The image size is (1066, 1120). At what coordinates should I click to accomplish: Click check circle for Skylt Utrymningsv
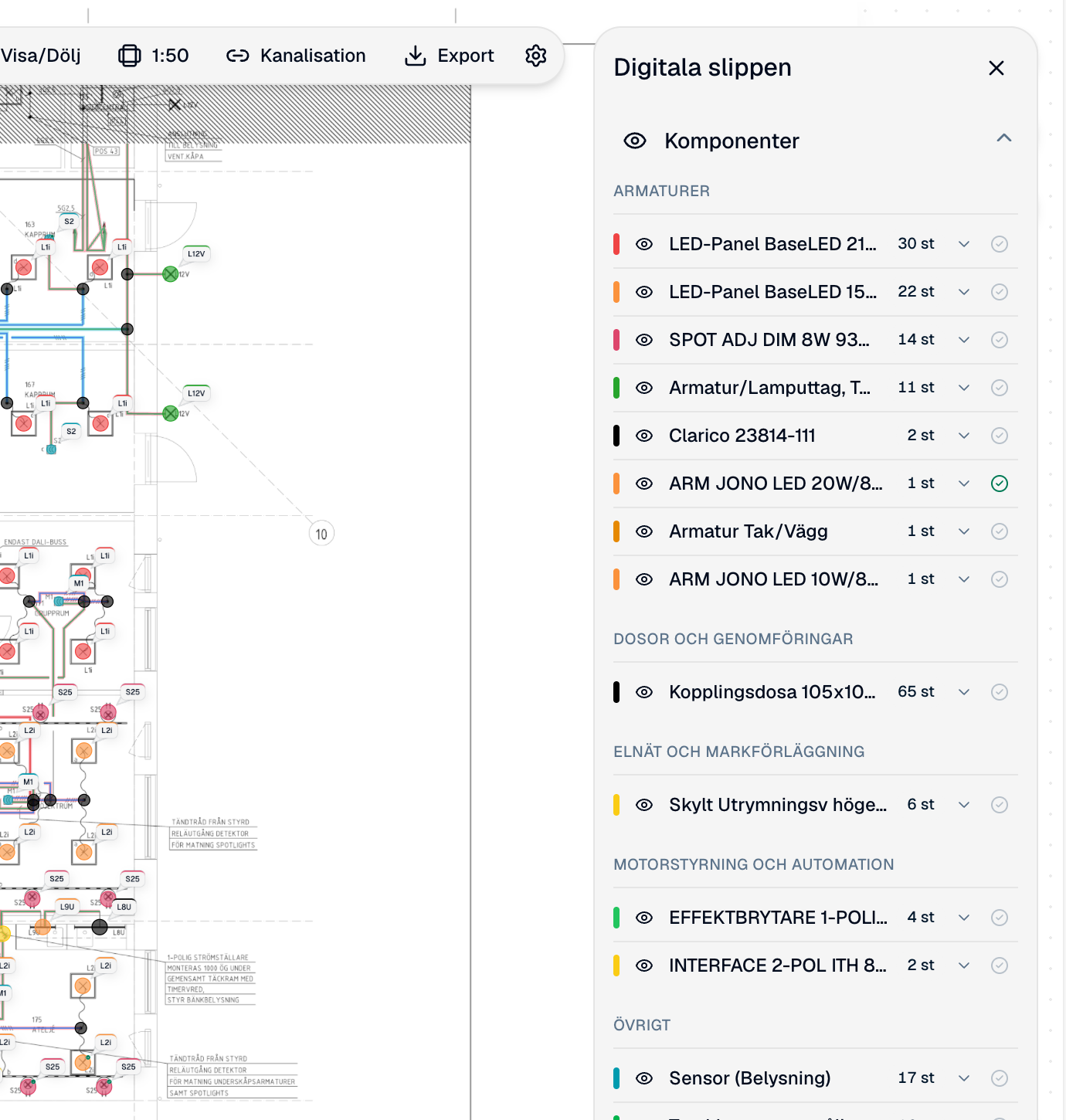[1000, 805]
